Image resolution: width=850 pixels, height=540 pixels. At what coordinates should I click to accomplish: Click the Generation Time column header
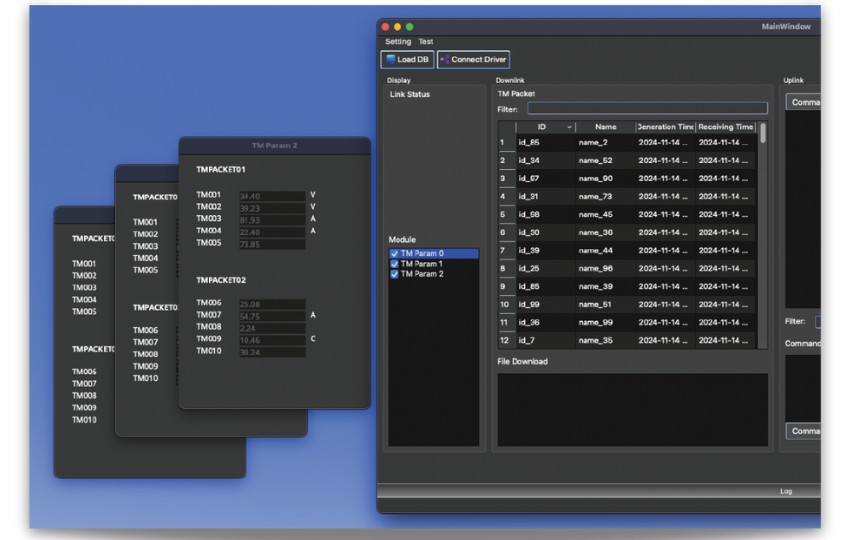(665, 127)
